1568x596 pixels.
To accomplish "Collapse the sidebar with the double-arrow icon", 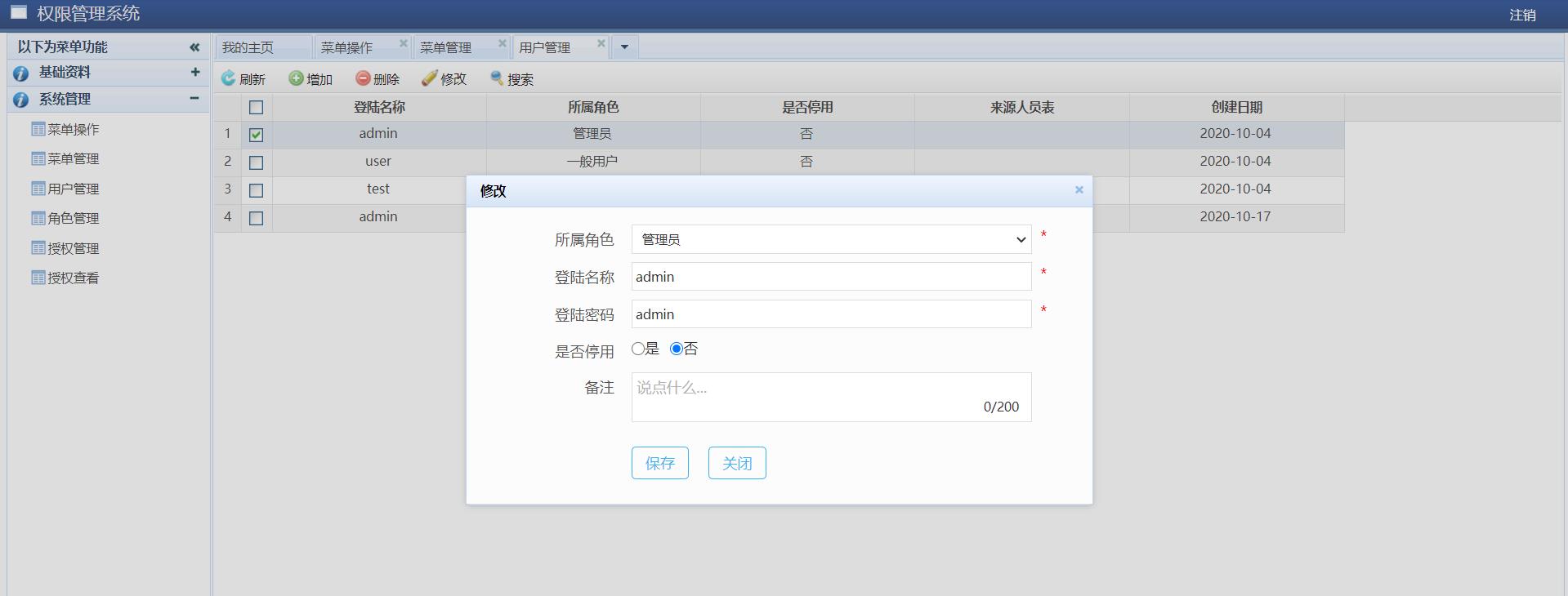I will click(194, 47).
